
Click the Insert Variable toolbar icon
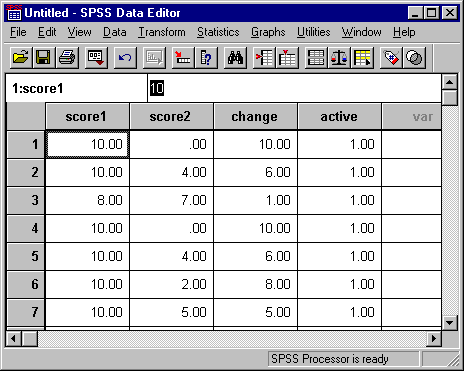(x=287, y=58)
